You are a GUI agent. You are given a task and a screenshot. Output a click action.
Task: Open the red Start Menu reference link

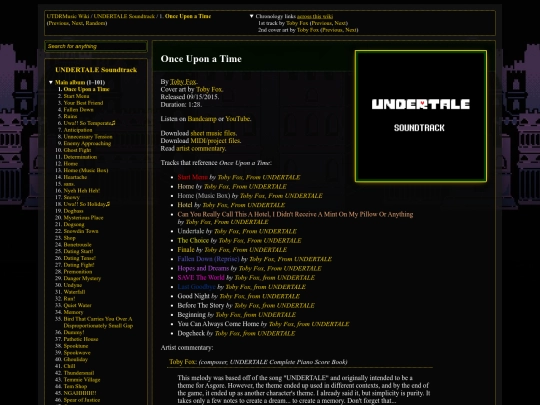click(193, 177)
